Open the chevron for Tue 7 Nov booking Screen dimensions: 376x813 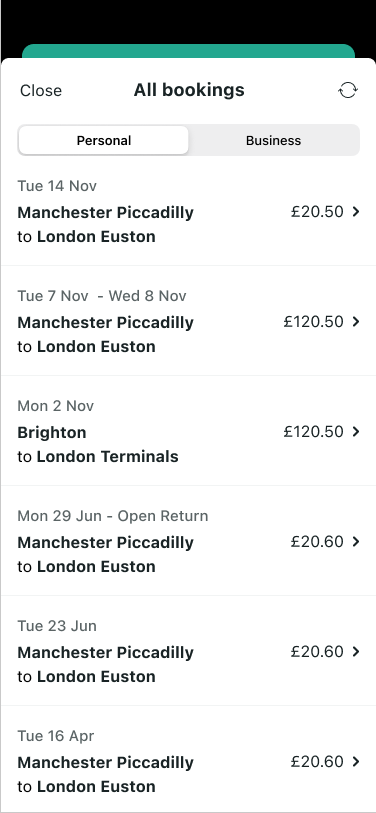(x=356, y=321)
